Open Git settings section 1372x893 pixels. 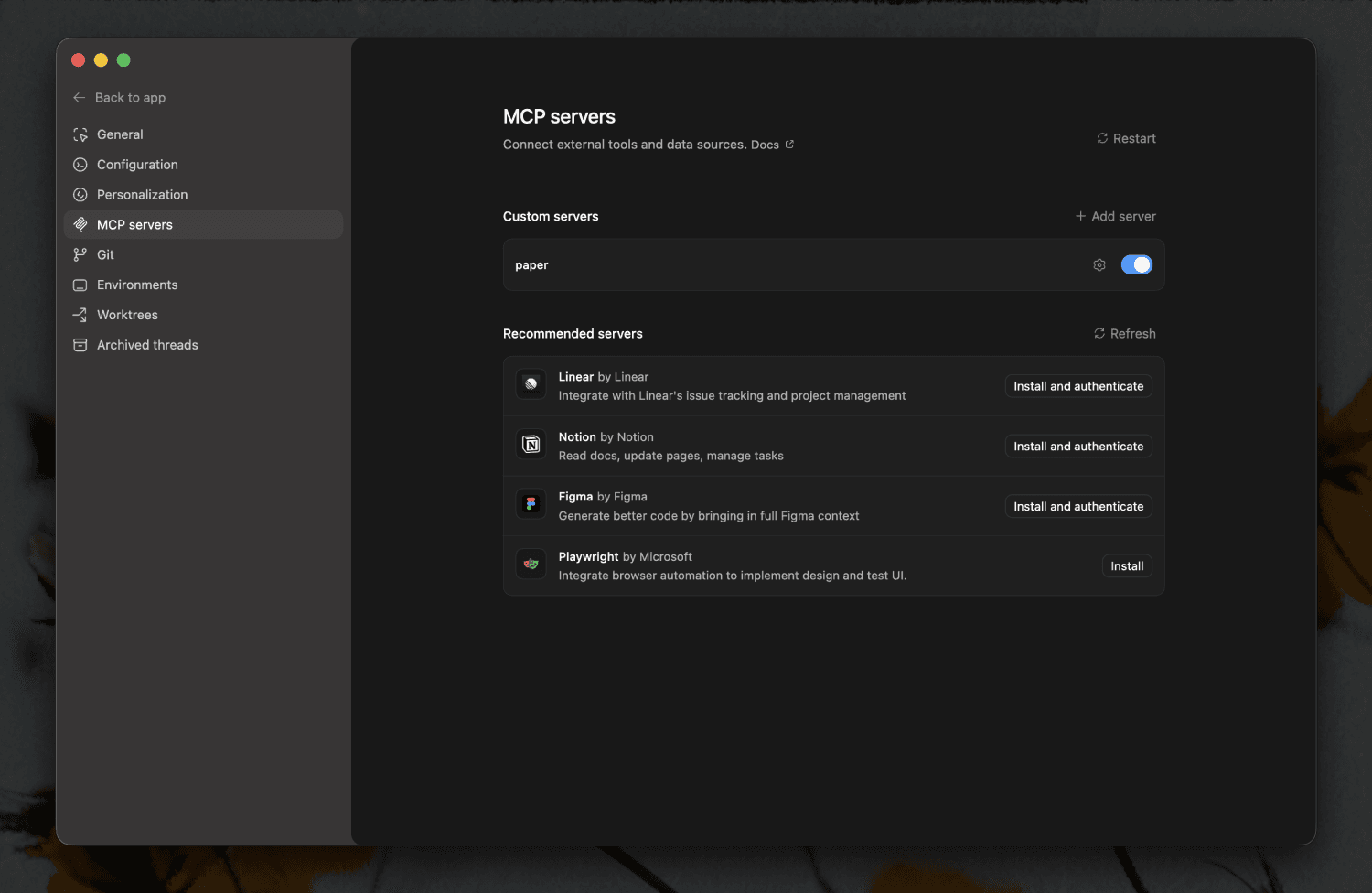tap(203, 255)
